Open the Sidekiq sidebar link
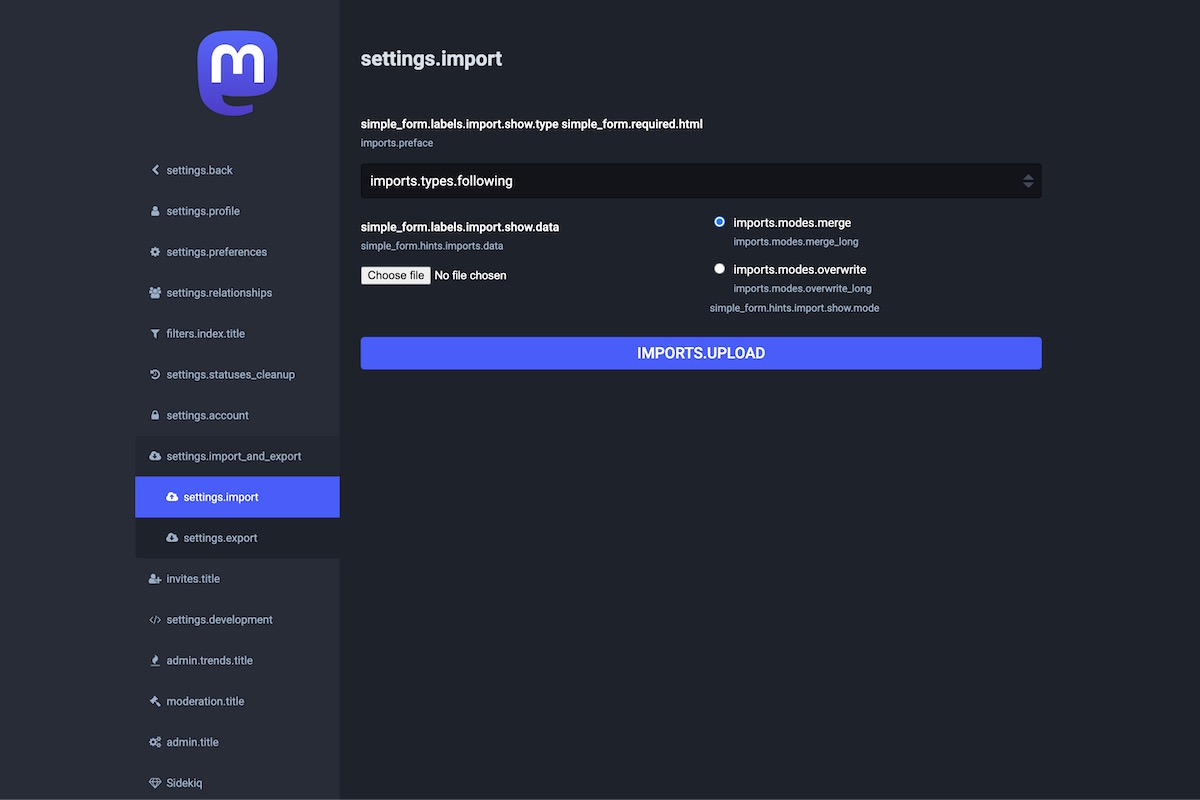Viewport: 1200px width, 800px height. (x=184, y=783)
